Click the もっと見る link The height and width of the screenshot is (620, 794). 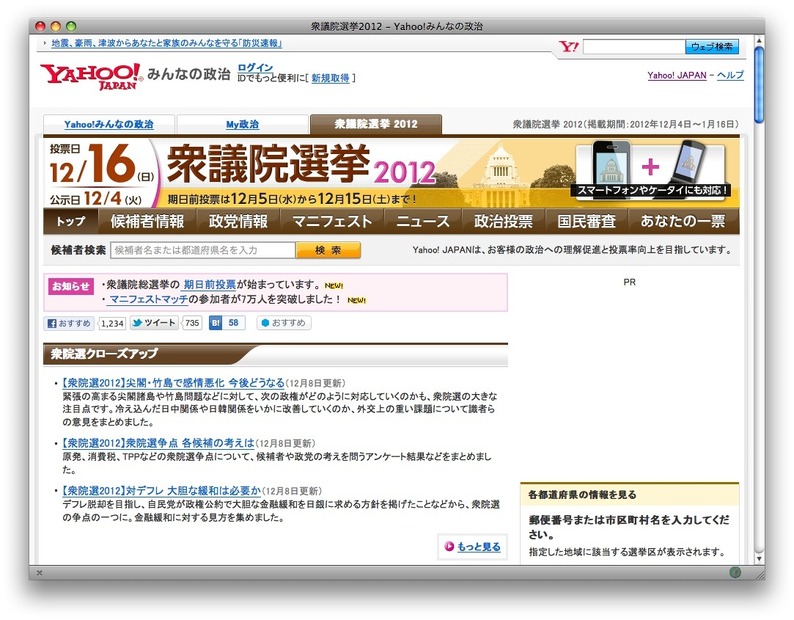479,547
